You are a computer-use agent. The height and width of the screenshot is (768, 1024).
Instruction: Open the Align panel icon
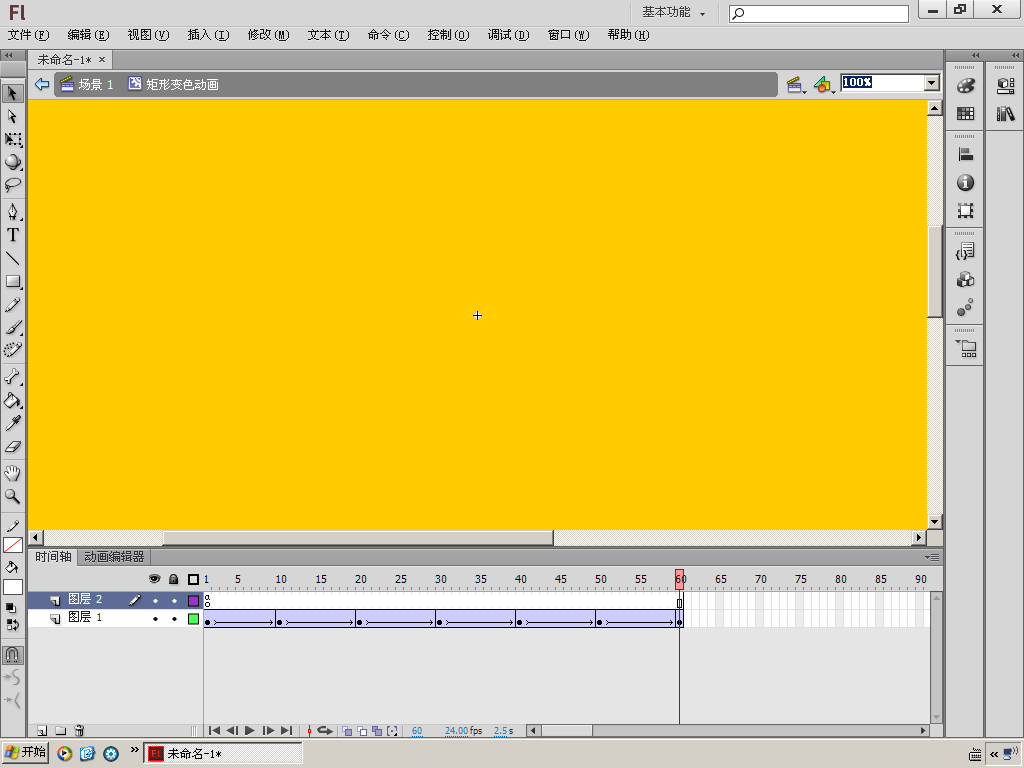coord(965,155)
